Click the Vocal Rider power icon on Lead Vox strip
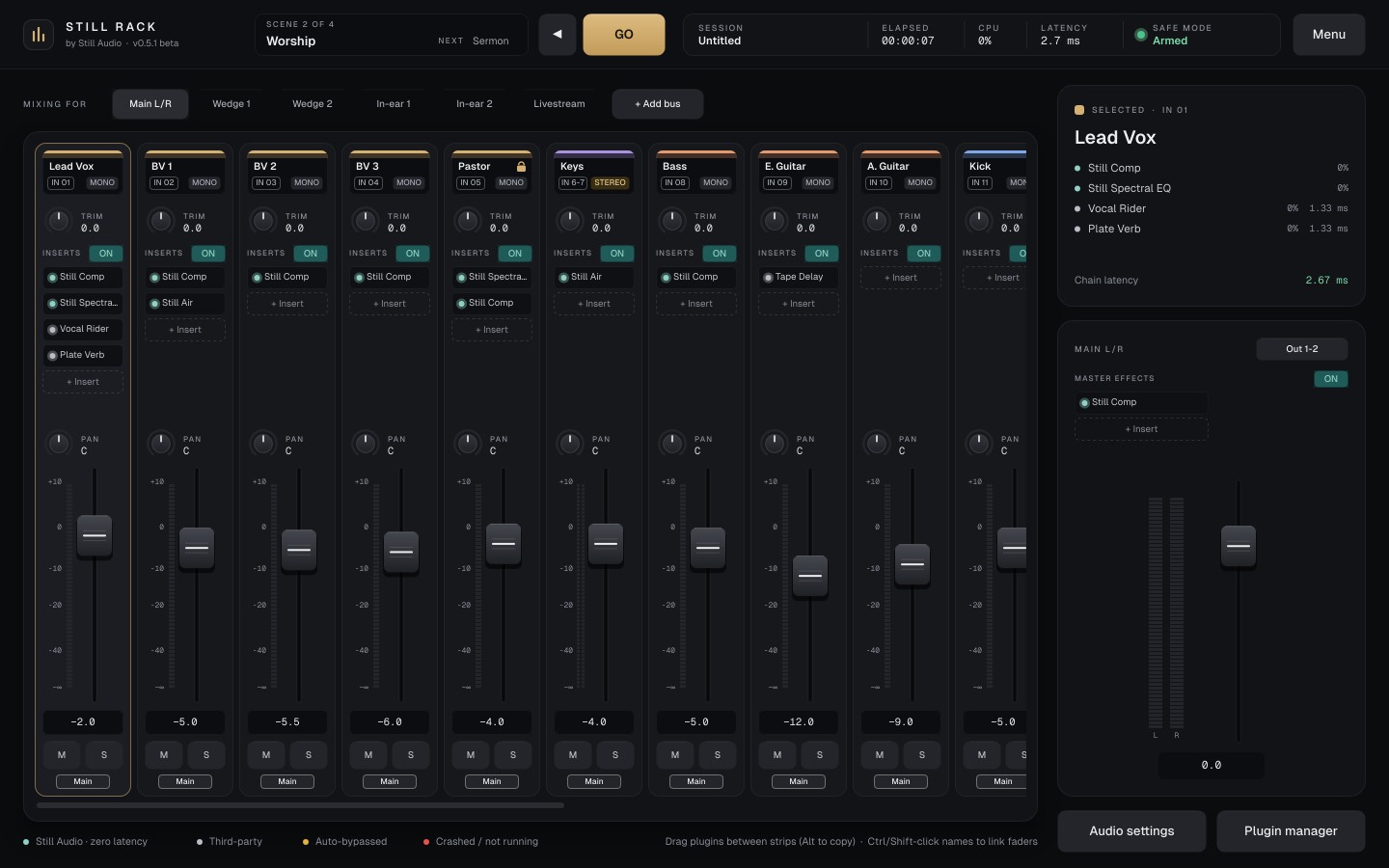The image size is (1389, 868). [52, 330]
